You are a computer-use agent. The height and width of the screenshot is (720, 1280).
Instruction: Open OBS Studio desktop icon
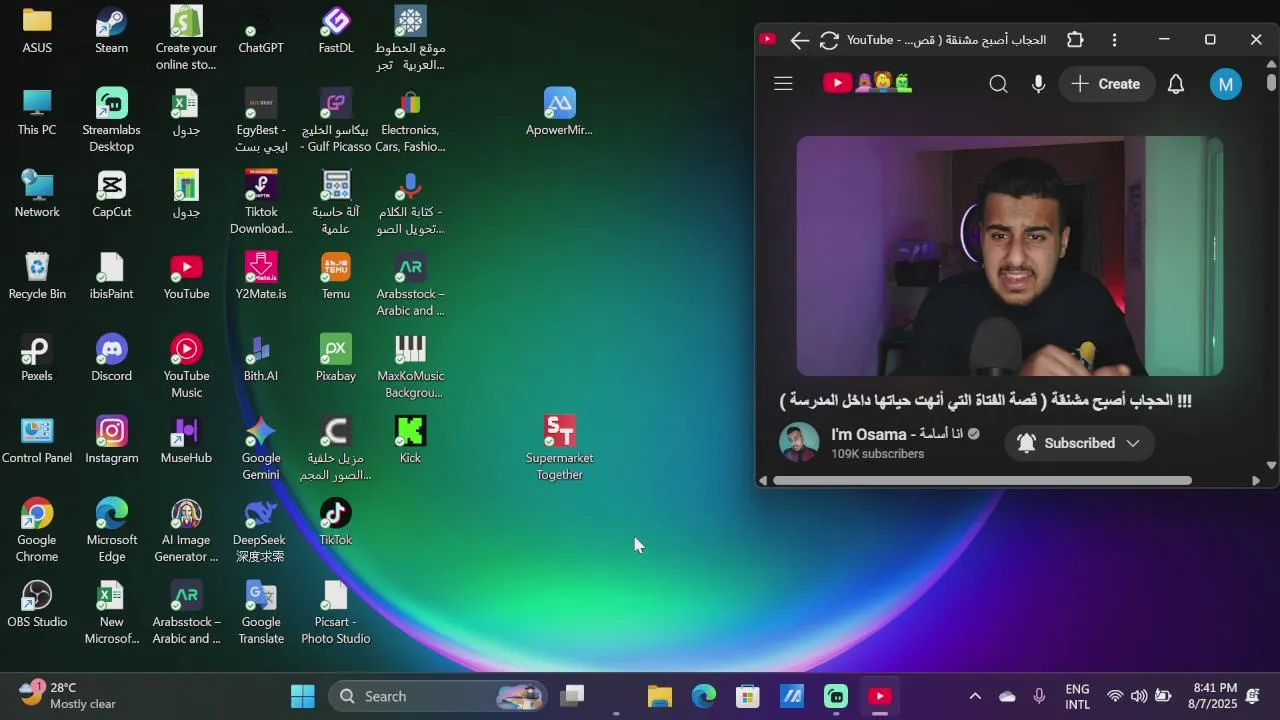[37, 604]
